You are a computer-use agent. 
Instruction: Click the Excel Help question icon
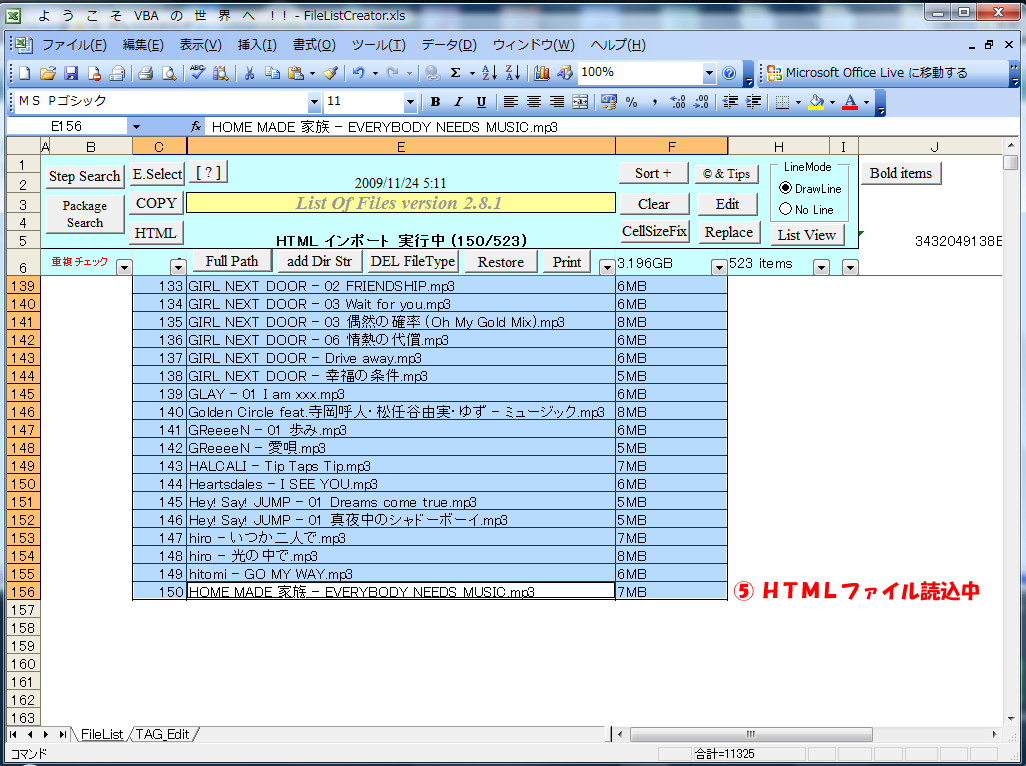(730, 73)
